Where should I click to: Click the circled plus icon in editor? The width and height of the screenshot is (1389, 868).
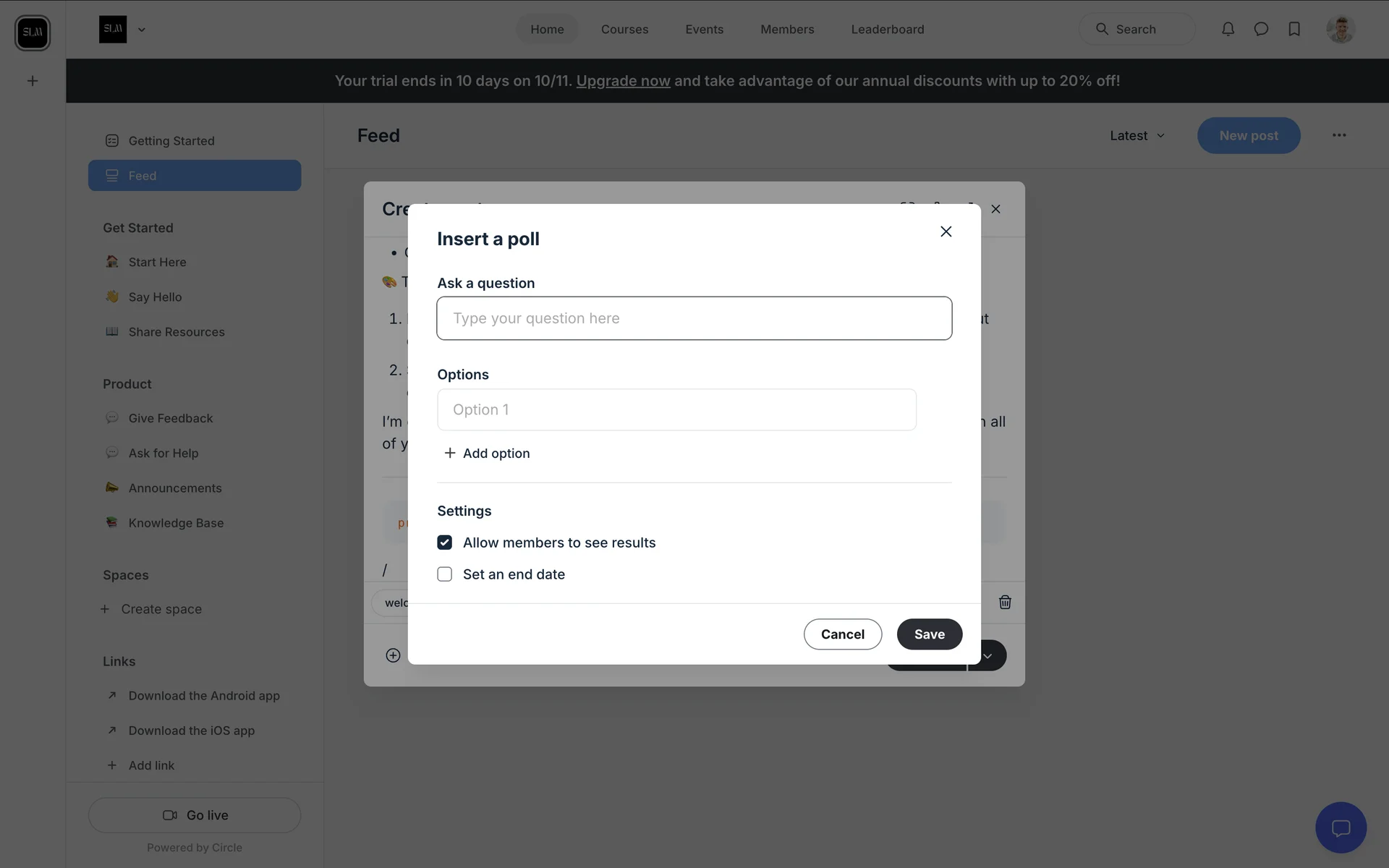[x=393, y=655]
